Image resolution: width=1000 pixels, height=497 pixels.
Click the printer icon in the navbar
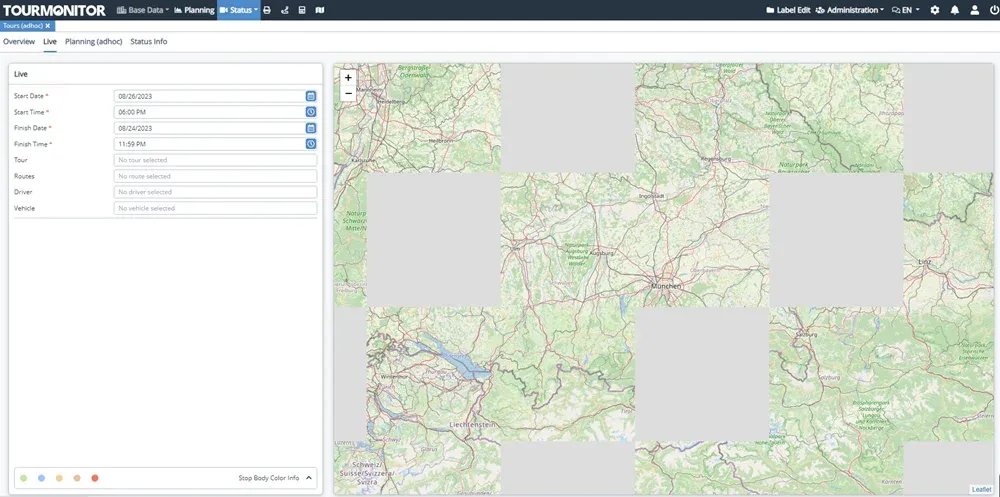[267, 10]
